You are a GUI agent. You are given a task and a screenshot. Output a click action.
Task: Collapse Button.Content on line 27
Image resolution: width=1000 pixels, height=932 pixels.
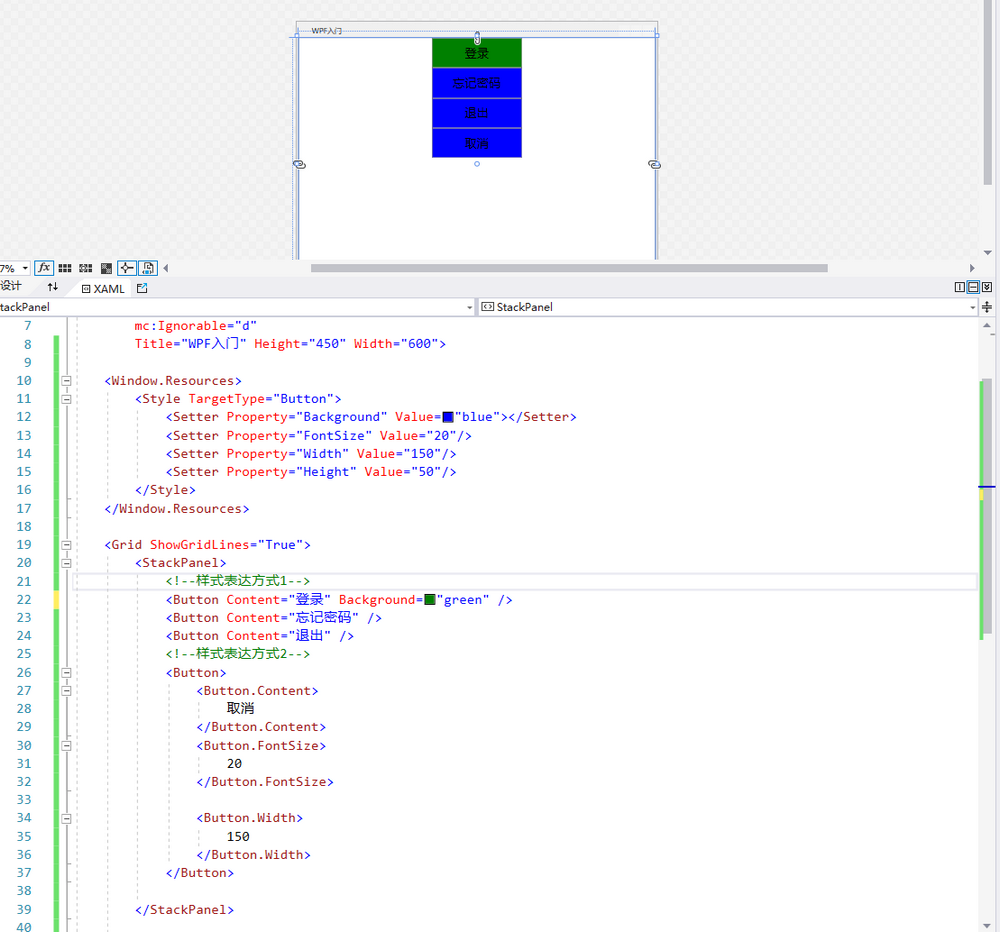(66, 691)
